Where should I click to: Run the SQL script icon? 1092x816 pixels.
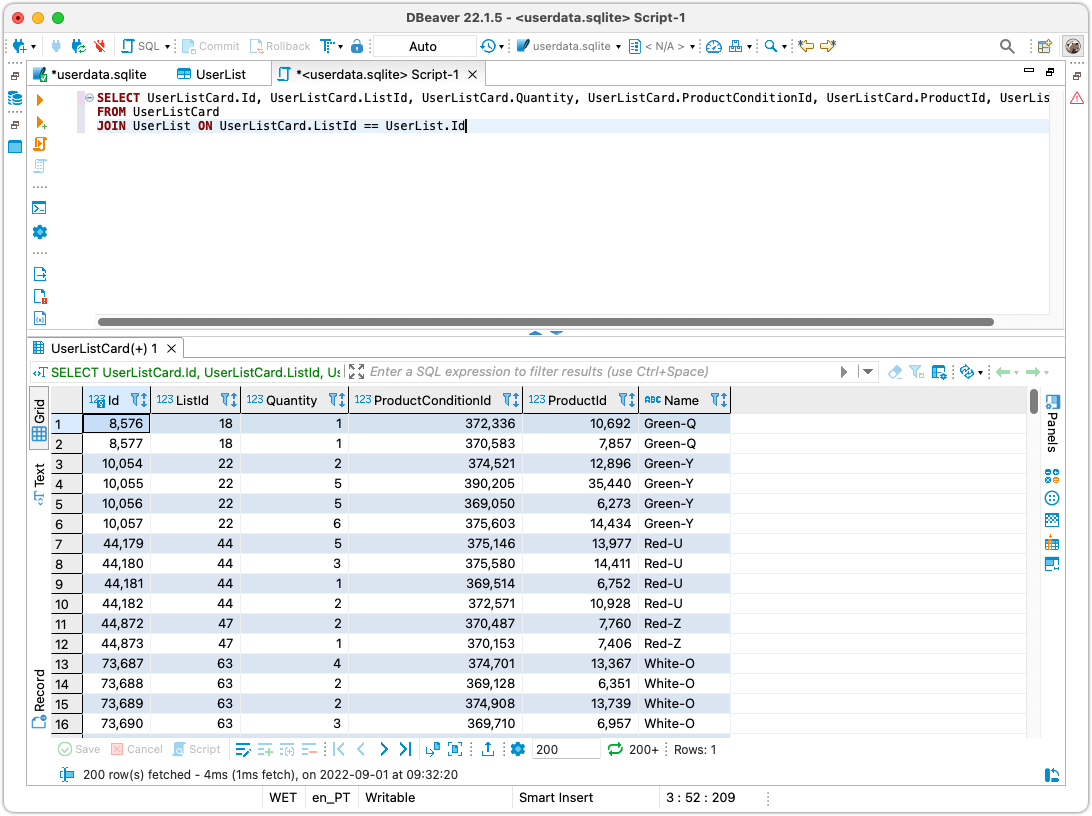tap(40, 144)
